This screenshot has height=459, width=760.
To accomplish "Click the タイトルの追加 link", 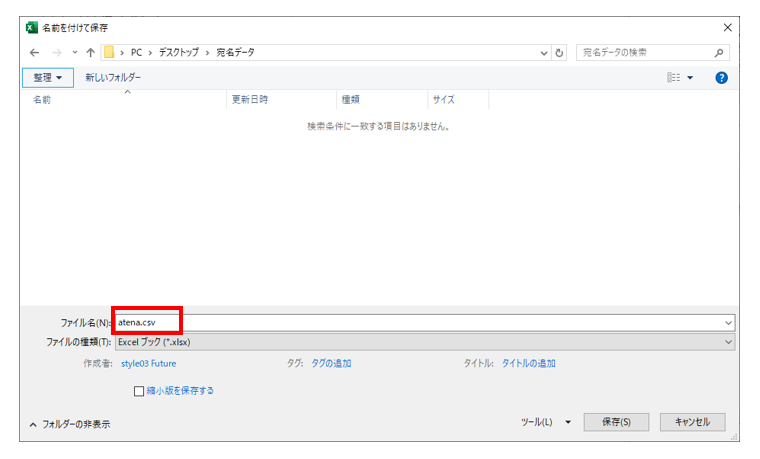I will pyautogui.click(x=528, y=364).
